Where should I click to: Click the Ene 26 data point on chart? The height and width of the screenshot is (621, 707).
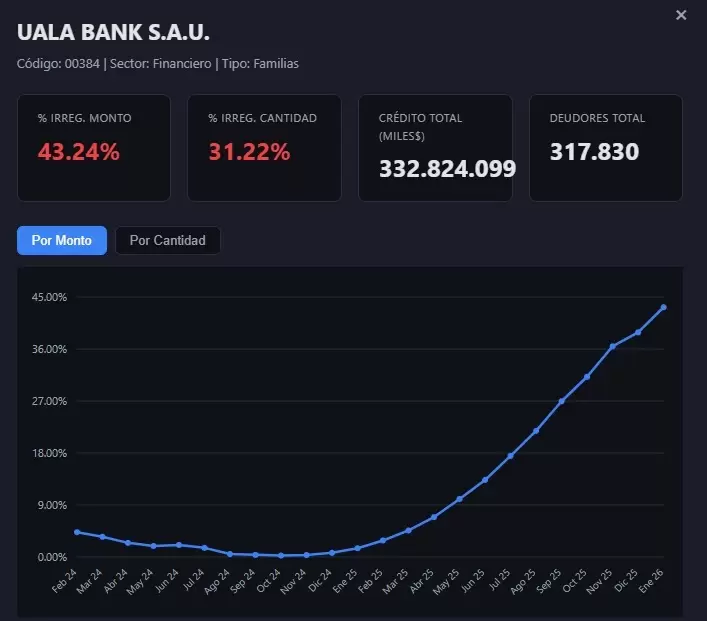pos(664,307)
